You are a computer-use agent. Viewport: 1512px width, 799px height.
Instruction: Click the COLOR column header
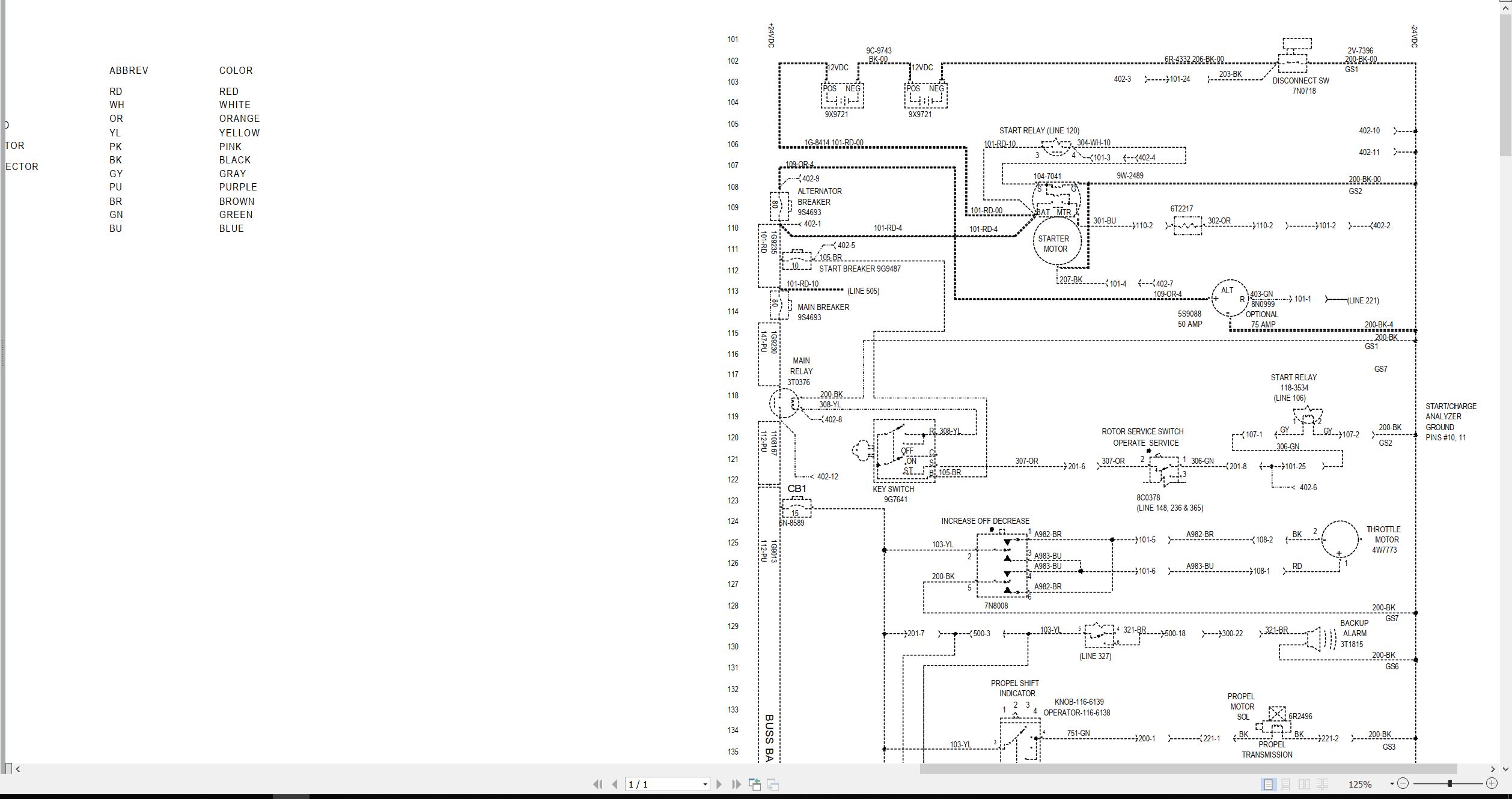point(236,70)
